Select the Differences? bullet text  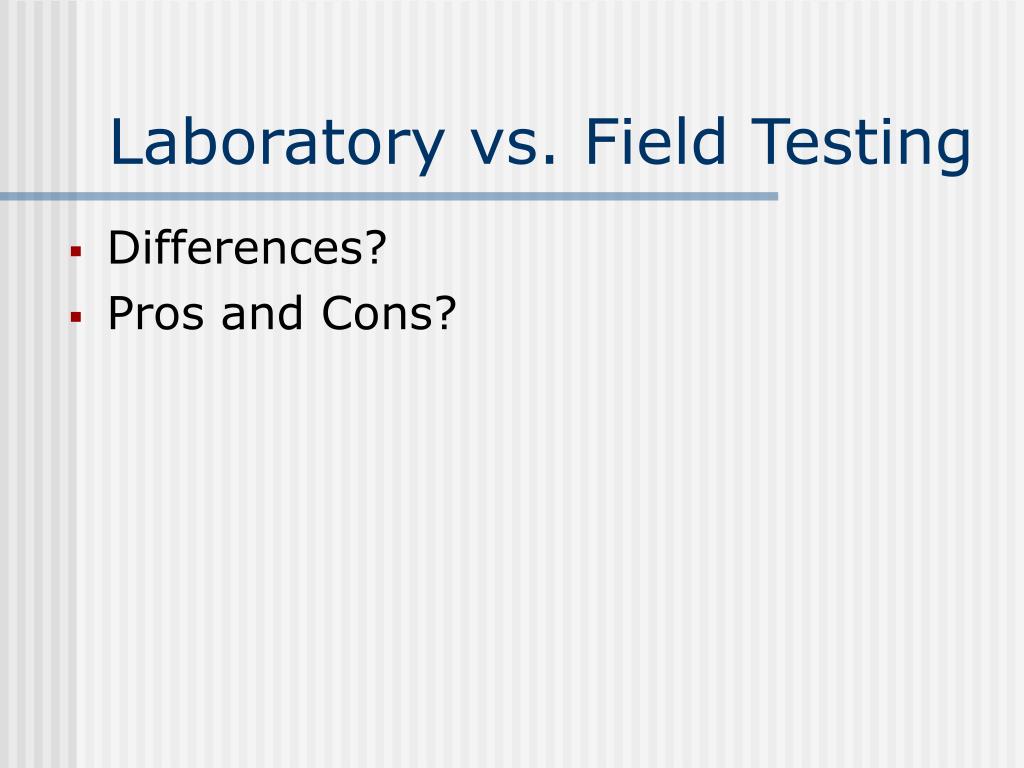248,248
